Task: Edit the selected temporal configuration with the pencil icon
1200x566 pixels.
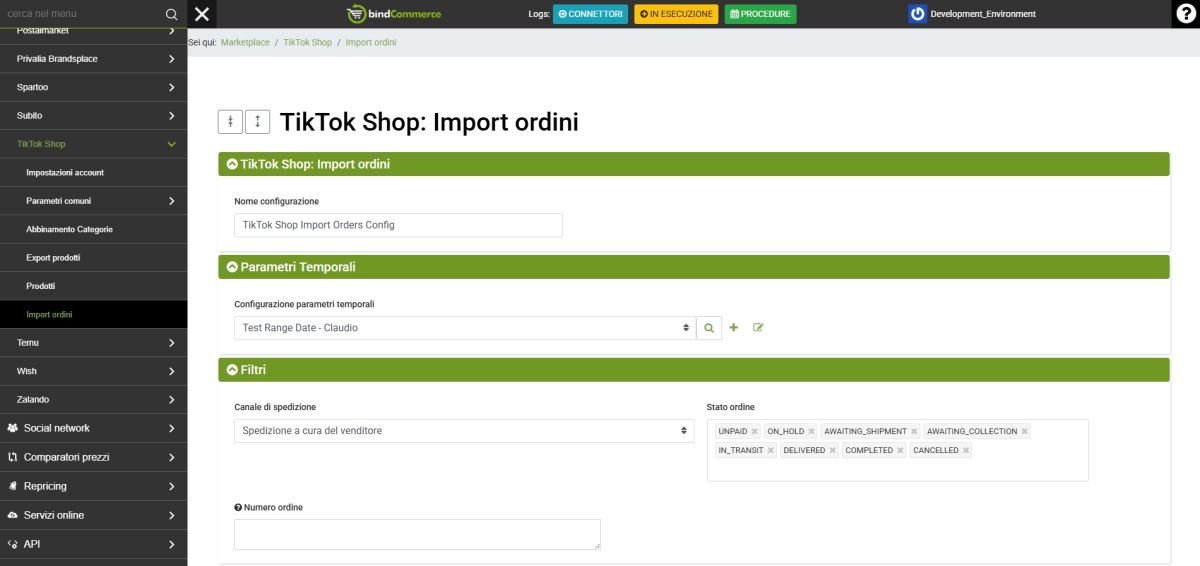Action: (758, 328)
